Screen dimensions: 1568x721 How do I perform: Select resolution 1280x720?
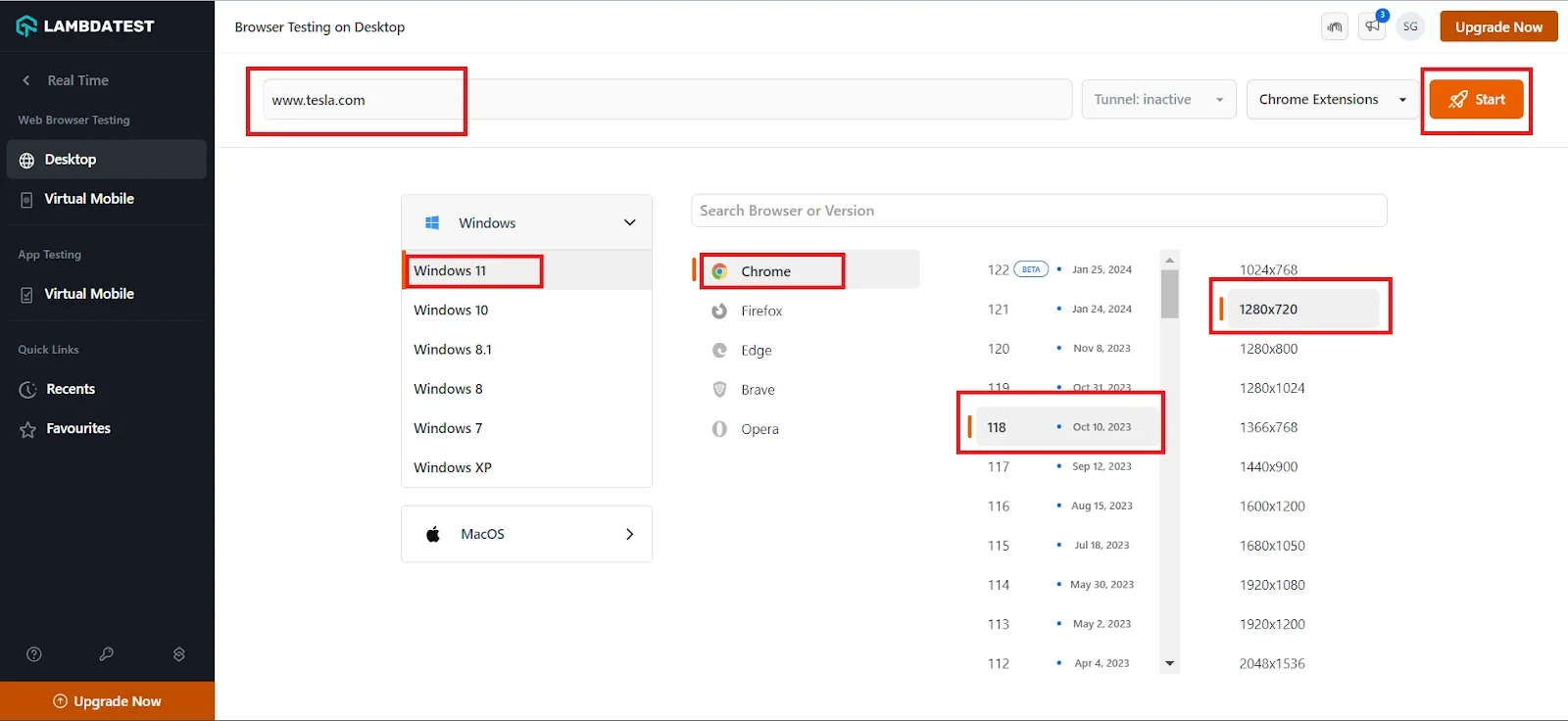coord(1303,309)
